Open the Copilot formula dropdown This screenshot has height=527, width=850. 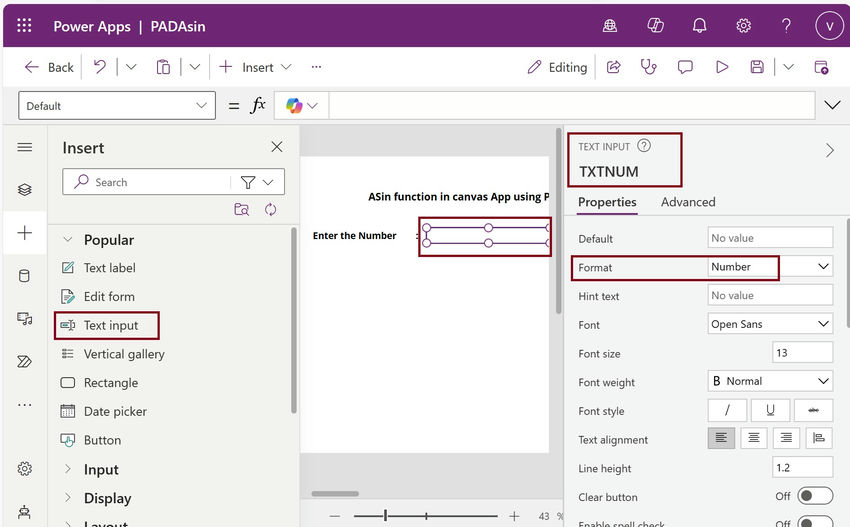301,106
